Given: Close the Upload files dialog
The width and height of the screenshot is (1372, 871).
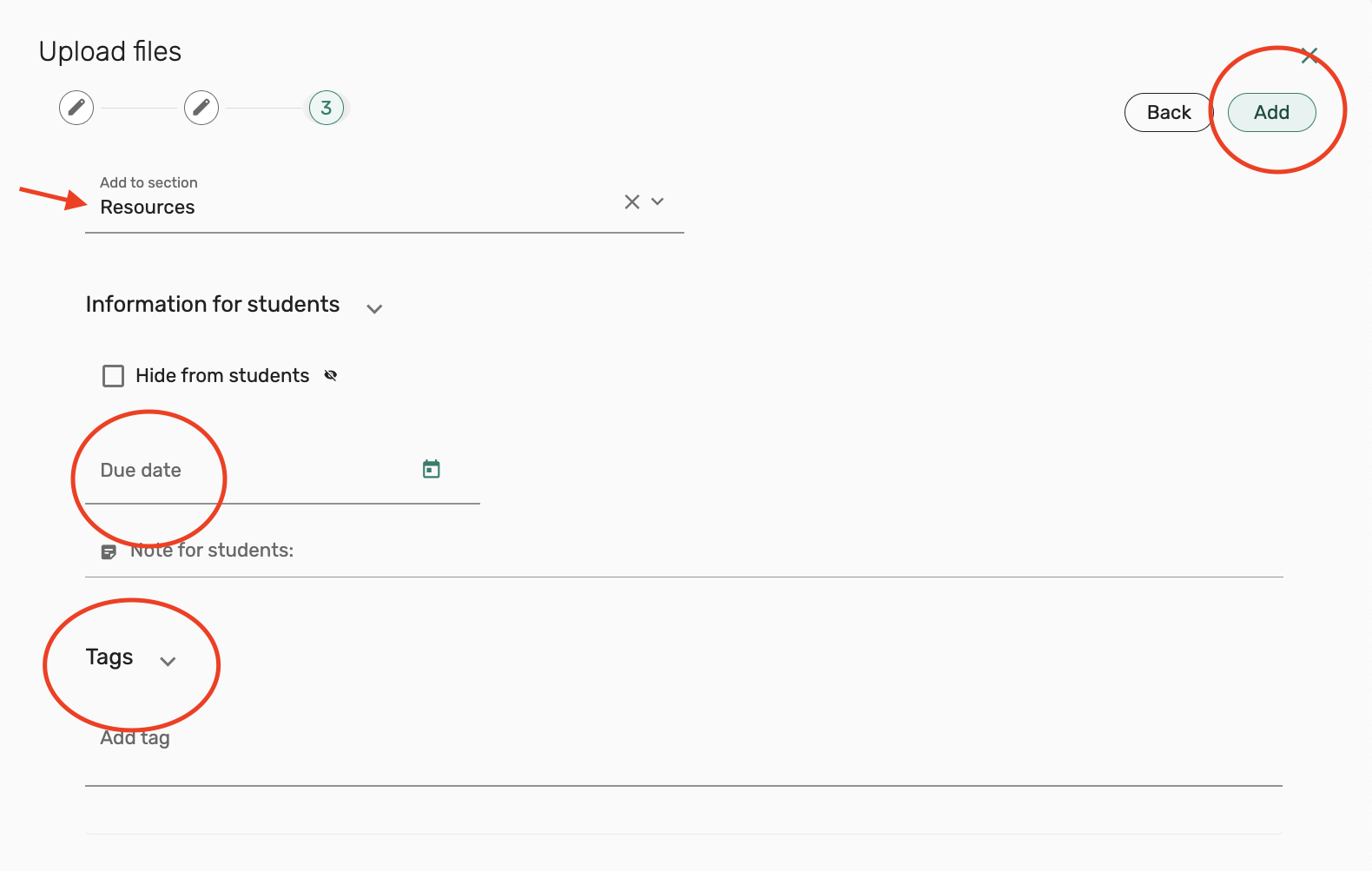Looking at the screenshot, I should pyautogui.click(x=1309, y=56).
